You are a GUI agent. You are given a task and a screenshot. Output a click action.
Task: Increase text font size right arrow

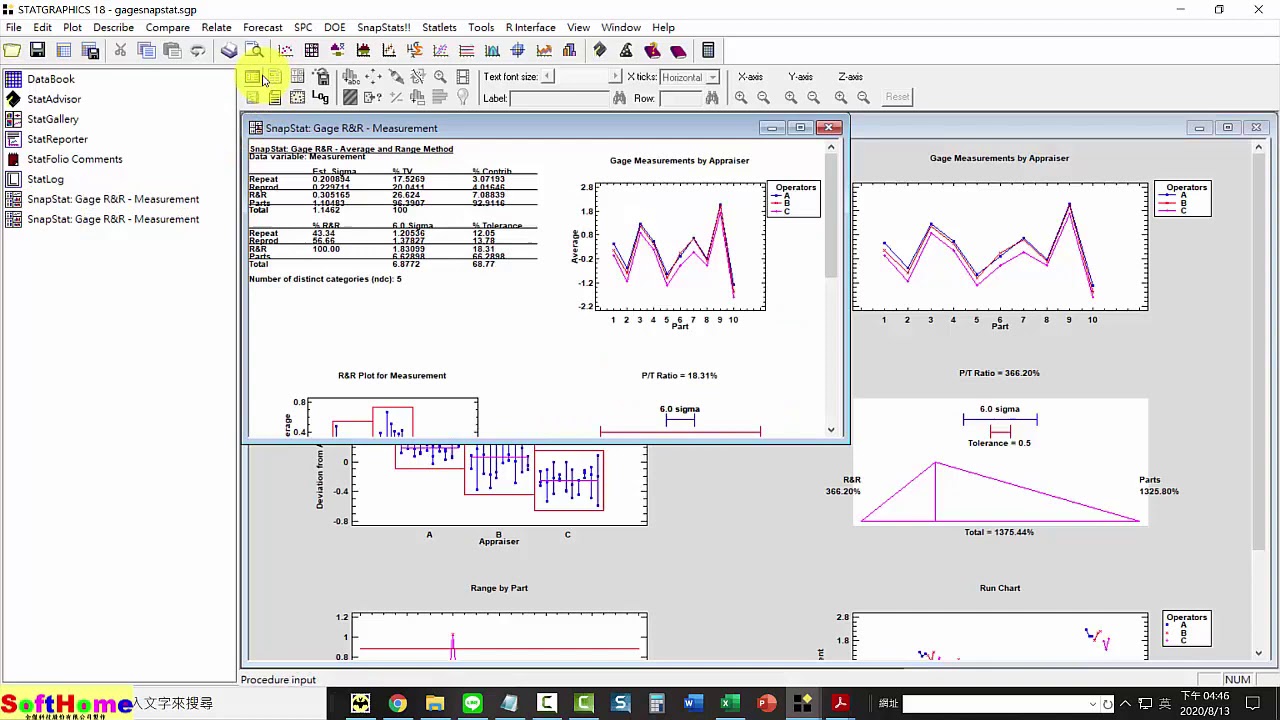coord(615,77)
